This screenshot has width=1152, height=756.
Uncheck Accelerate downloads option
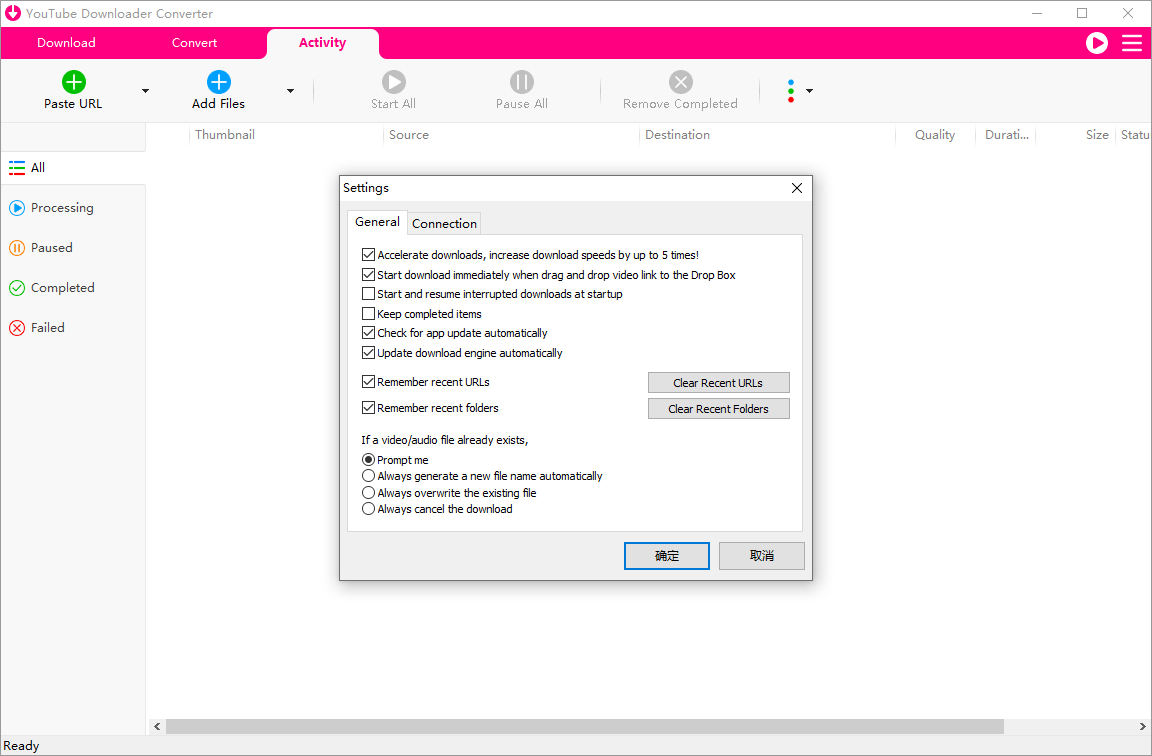click(x=368, y=254)
